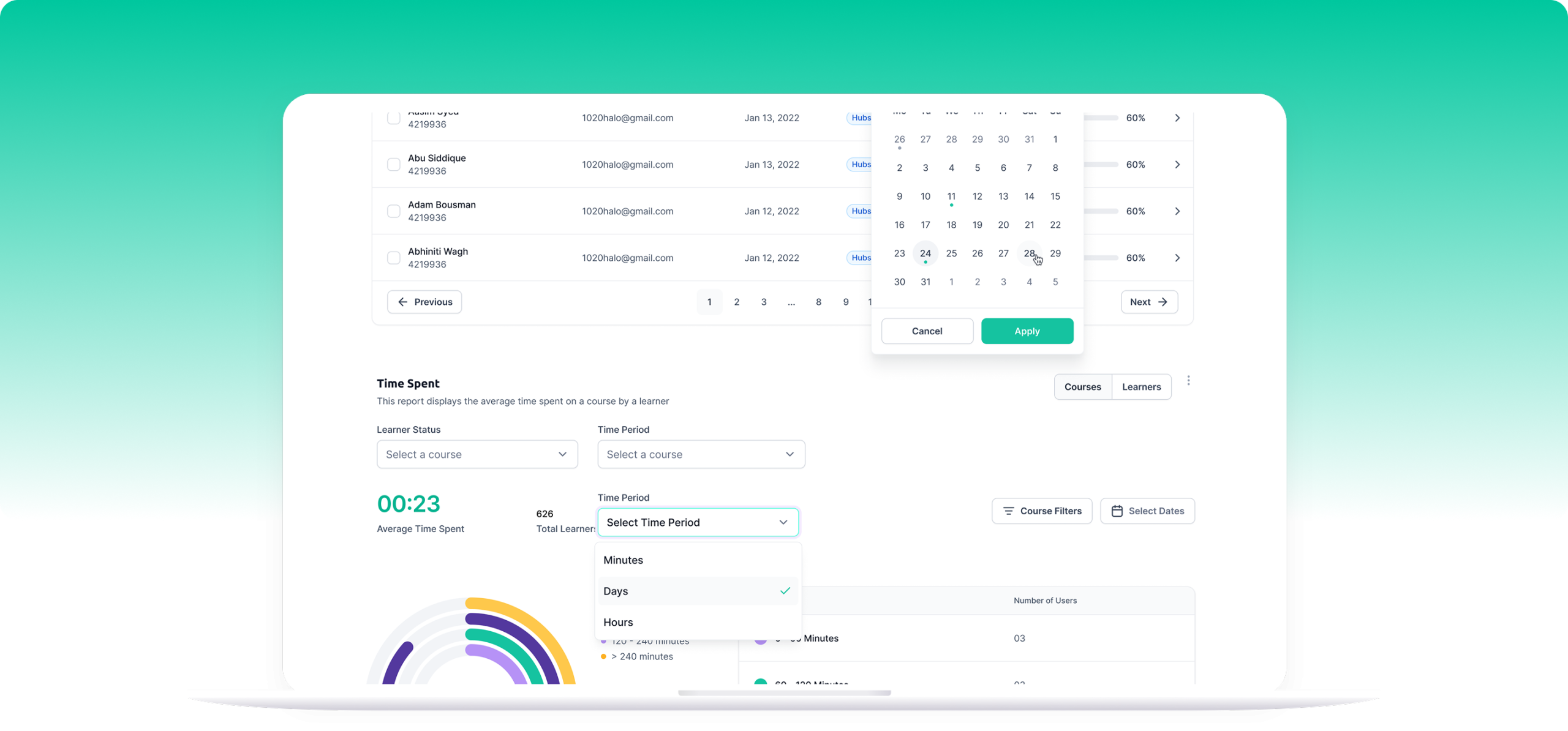Click chevron arrow on Abhiniti Wagh row
Screen dimensions: 1568x731
coord(1177,258)
